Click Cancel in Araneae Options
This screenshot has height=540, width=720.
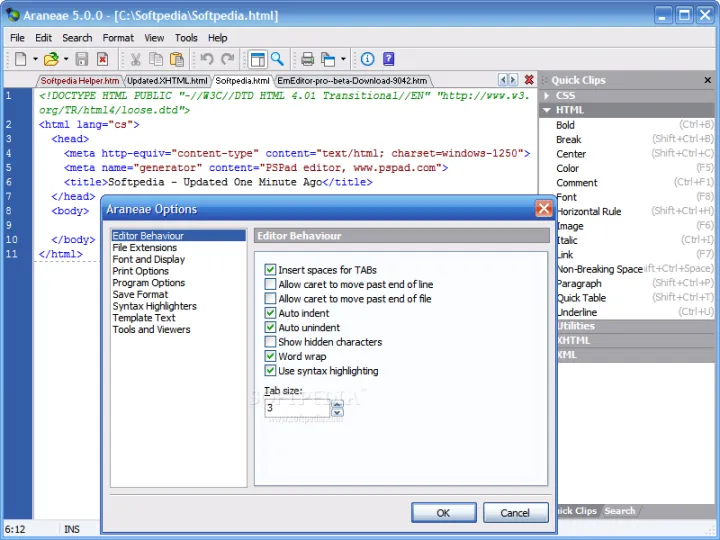click(515, 512)
